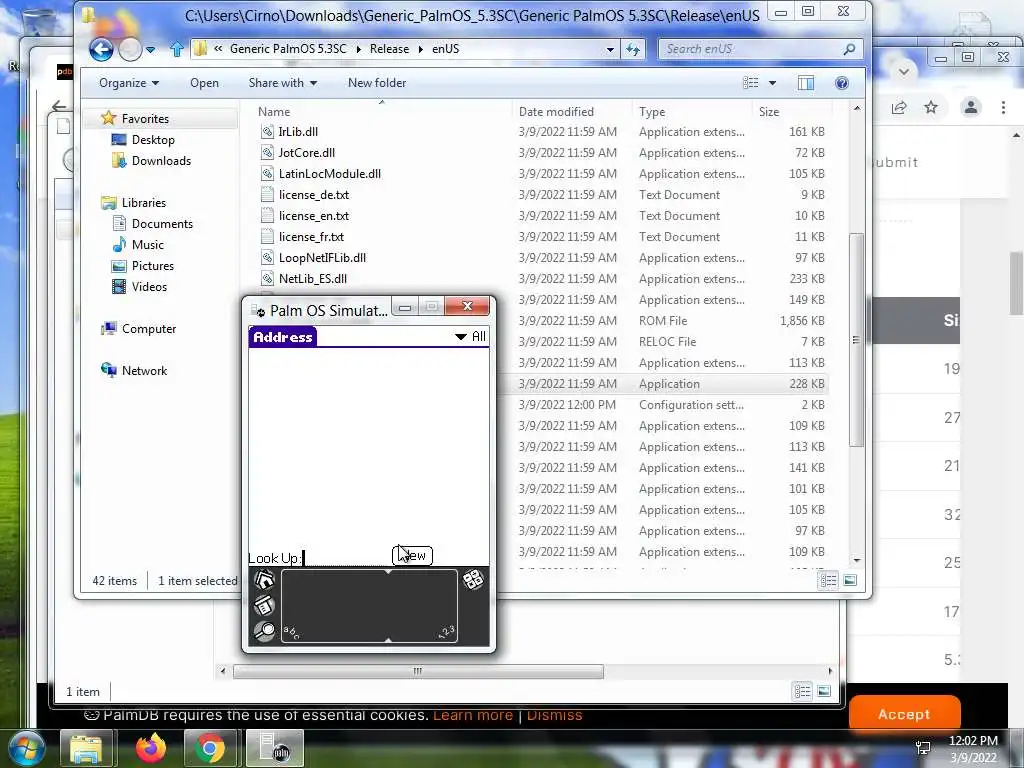
Task: Open Chrome three-dot menu
Action: [1003, 108]
